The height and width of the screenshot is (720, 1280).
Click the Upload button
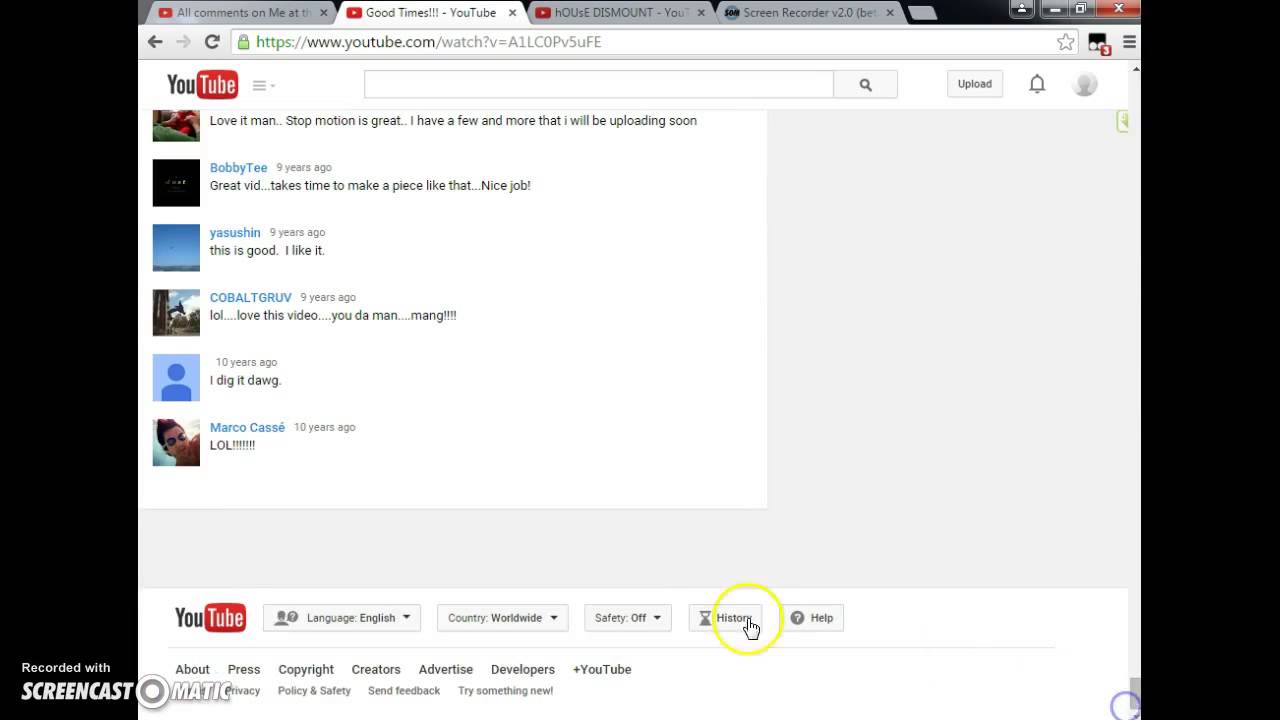tap(974, 84)
